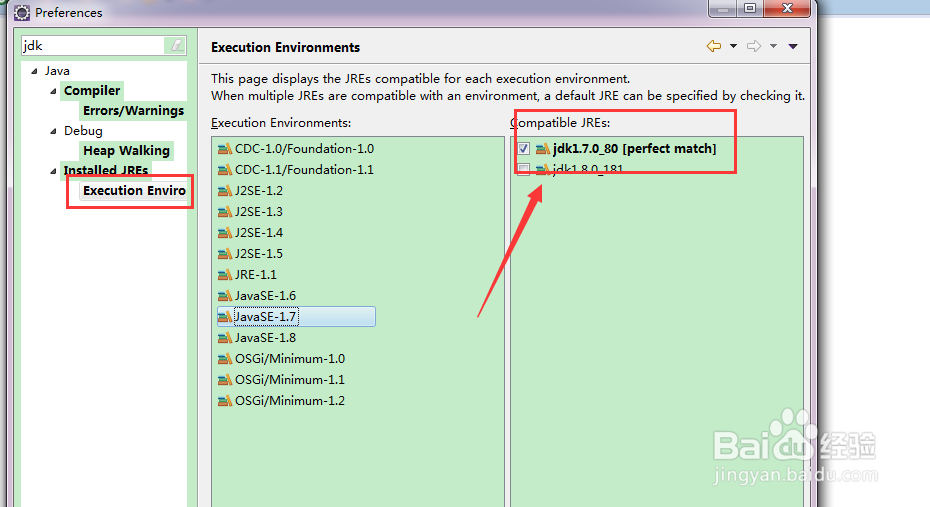Click the J2SE-1.4 environment icon
Screen dimensions: 930x507
pos(225,233)
